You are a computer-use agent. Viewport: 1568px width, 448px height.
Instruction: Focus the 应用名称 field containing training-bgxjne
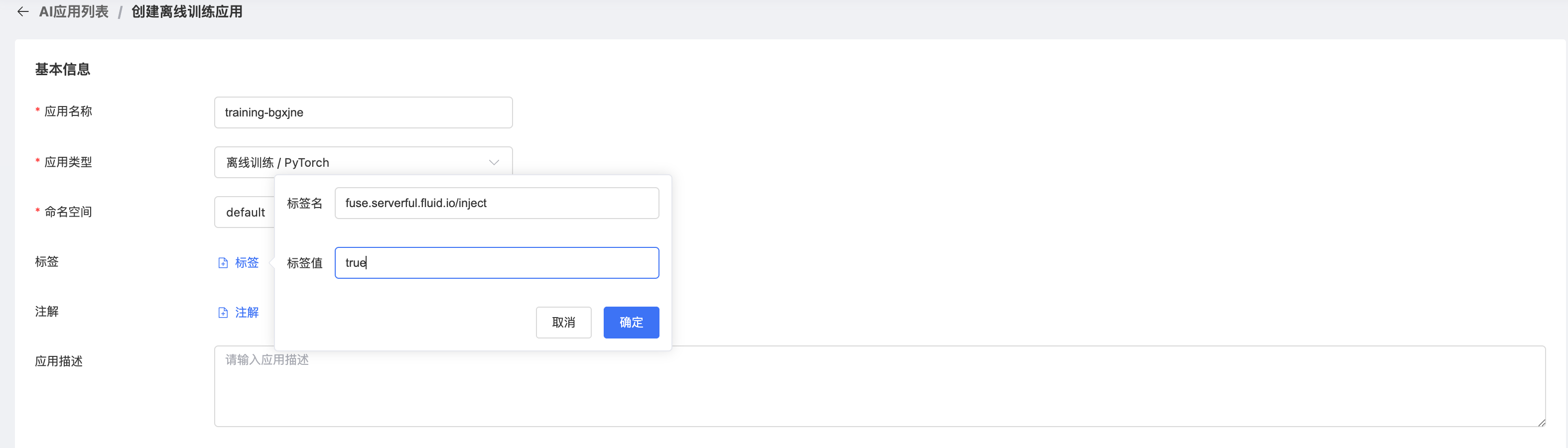[363, 112]
